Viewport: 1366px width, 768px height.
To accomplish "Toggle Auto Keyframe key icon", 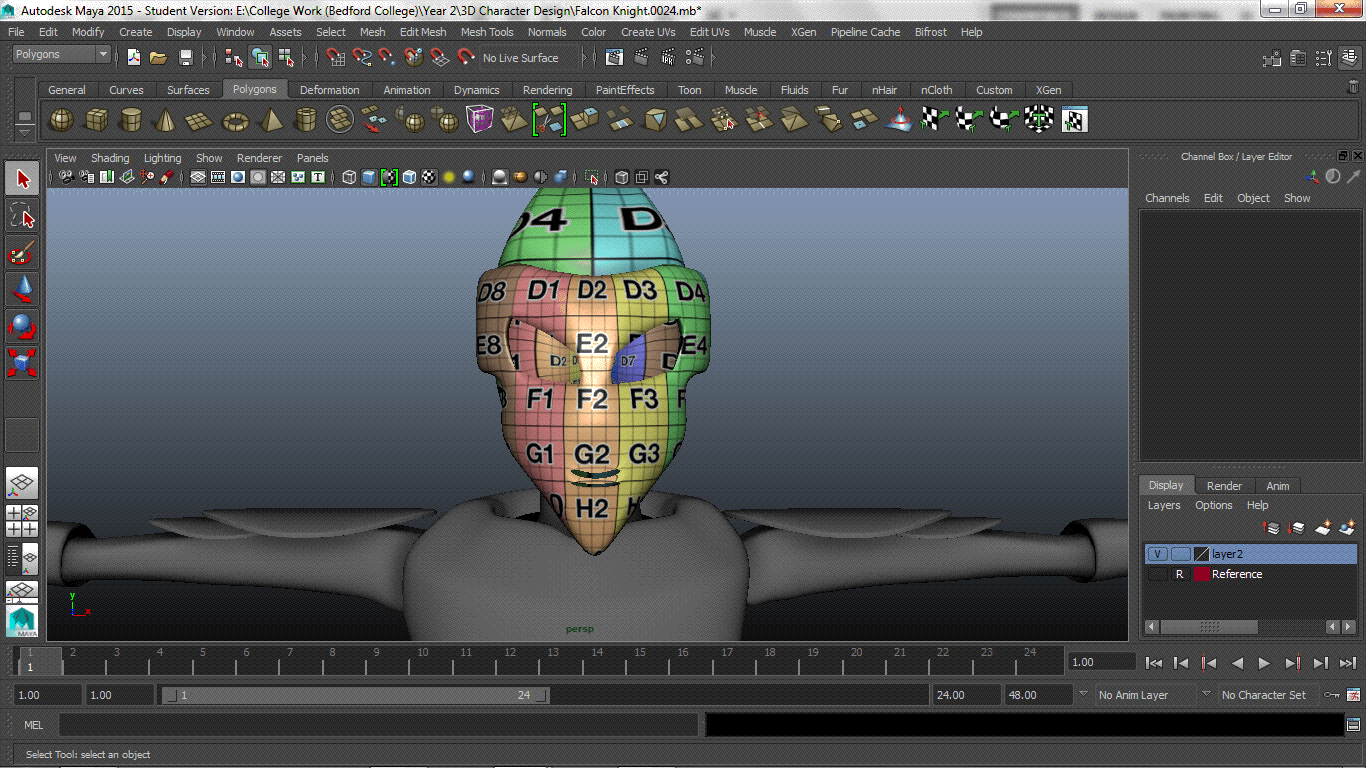I will click(1331, 695).
